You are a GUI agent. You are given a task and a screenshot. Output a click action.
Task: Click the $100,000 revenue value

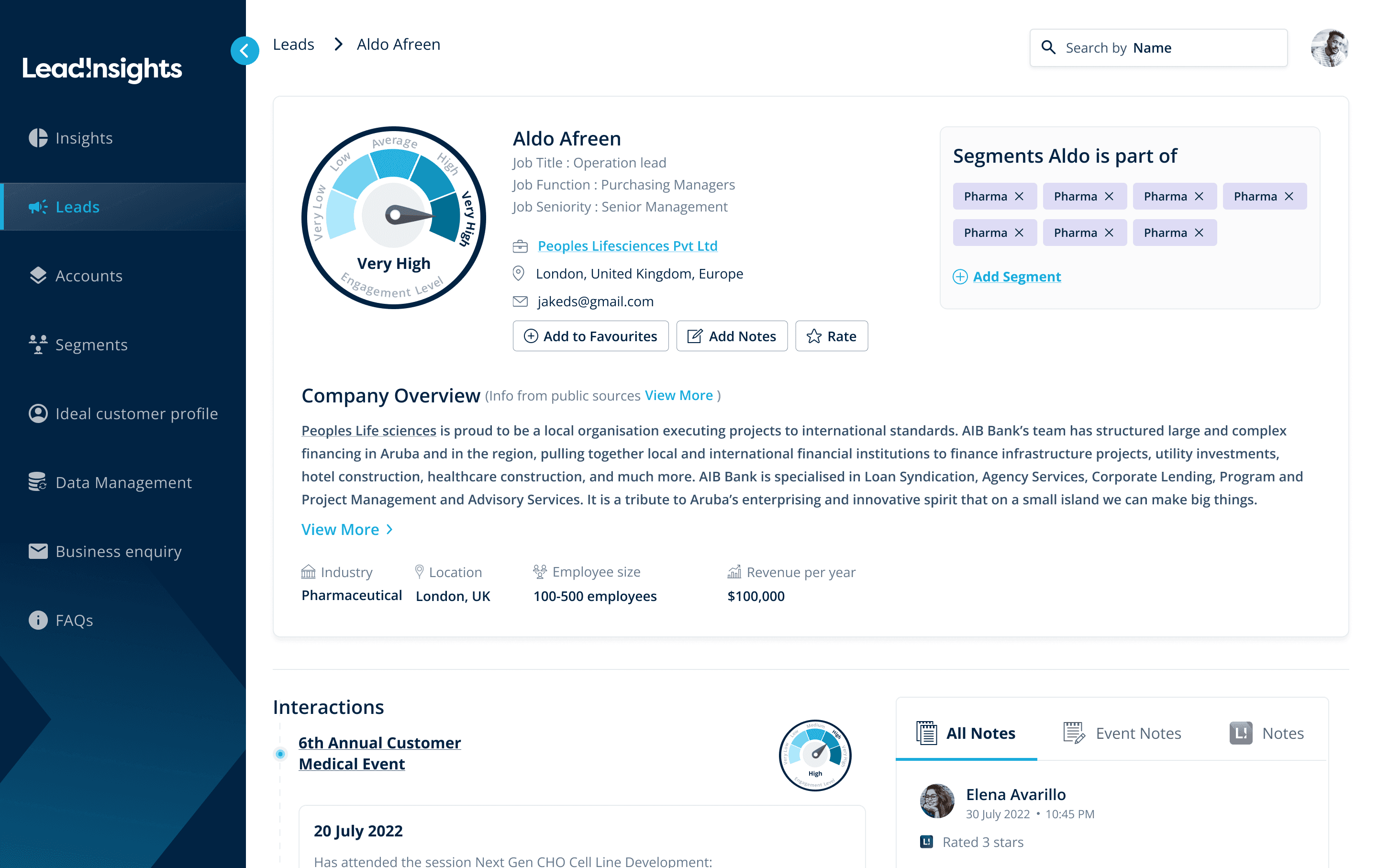point(756,596)
